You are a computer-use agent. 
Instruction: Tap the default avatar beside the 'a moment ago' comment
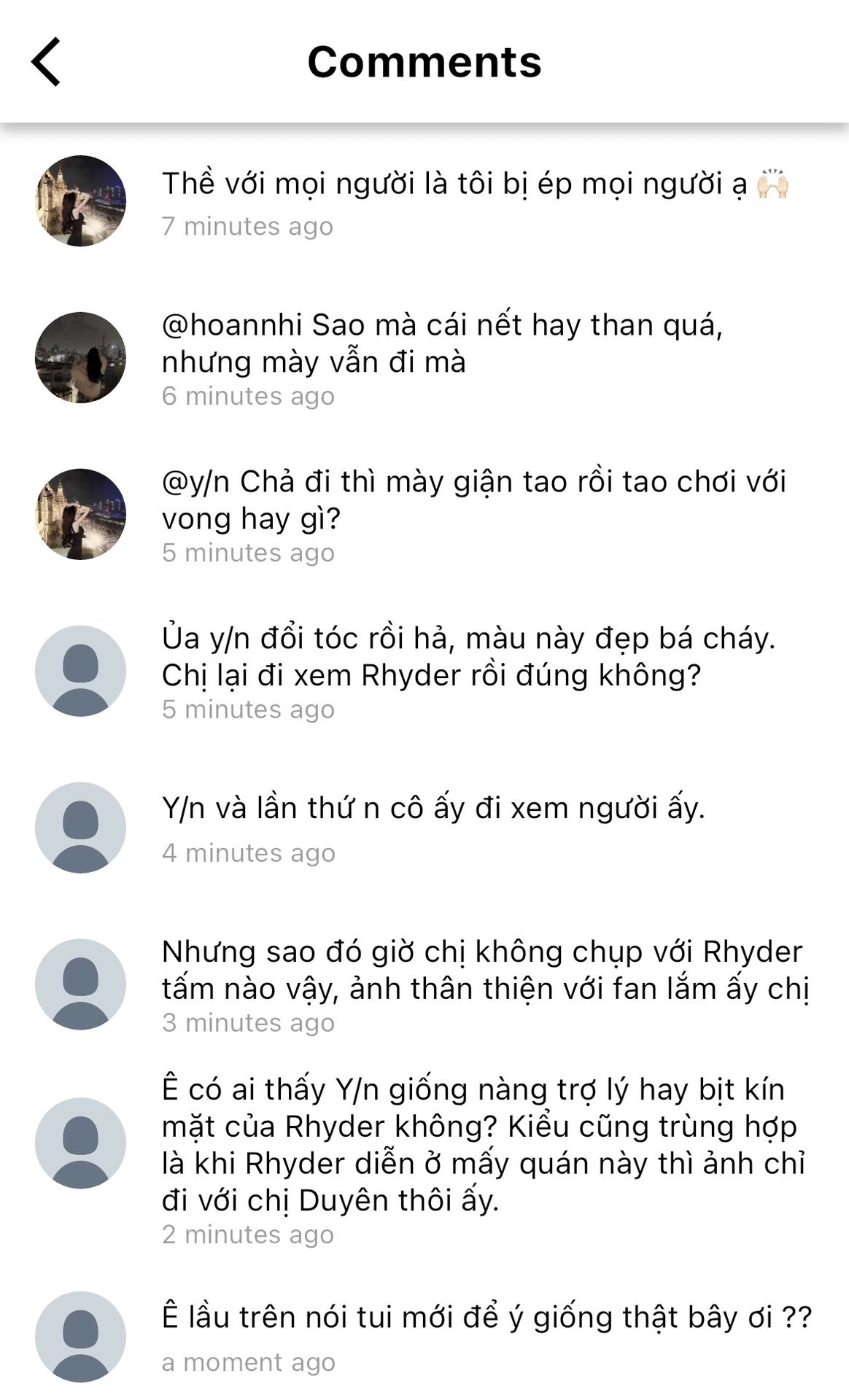[x=80, y=1337]
